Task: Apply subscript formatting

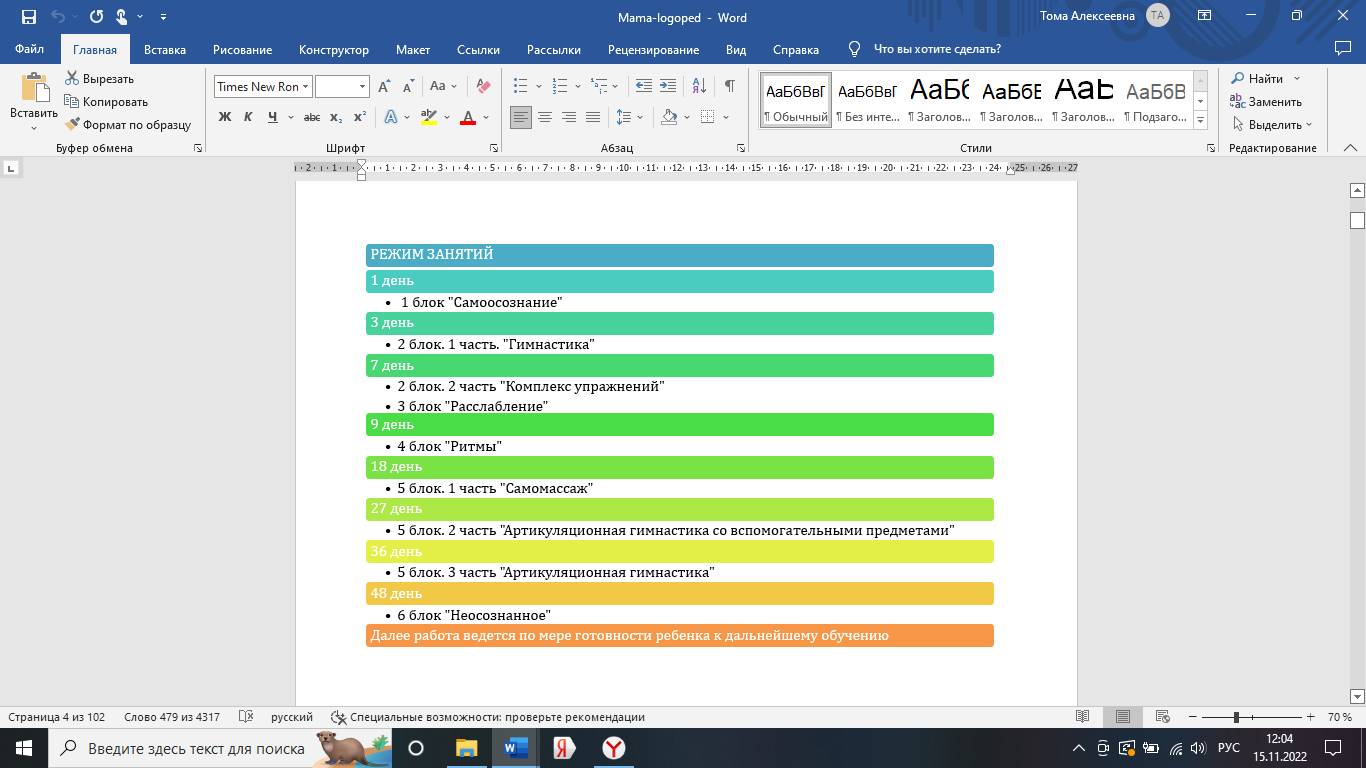Action: pyautogui.click(x=336, y=117)
